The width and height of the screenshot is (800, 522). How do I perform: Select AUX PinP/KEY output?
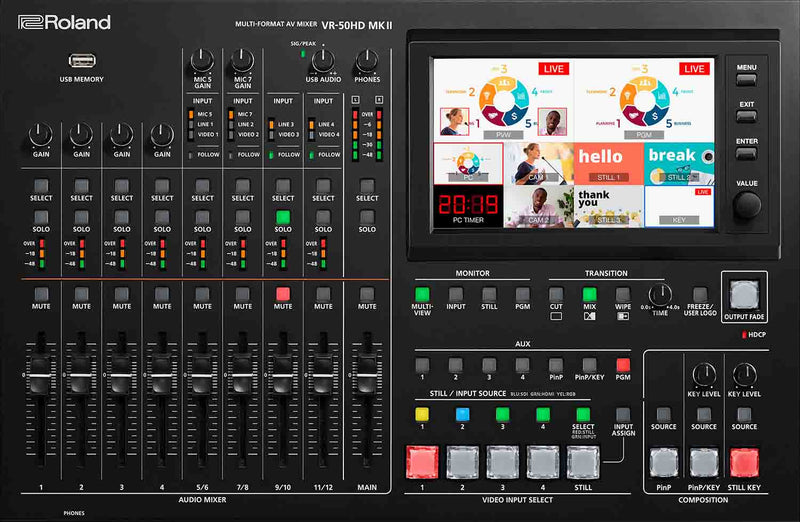(589, 364)
